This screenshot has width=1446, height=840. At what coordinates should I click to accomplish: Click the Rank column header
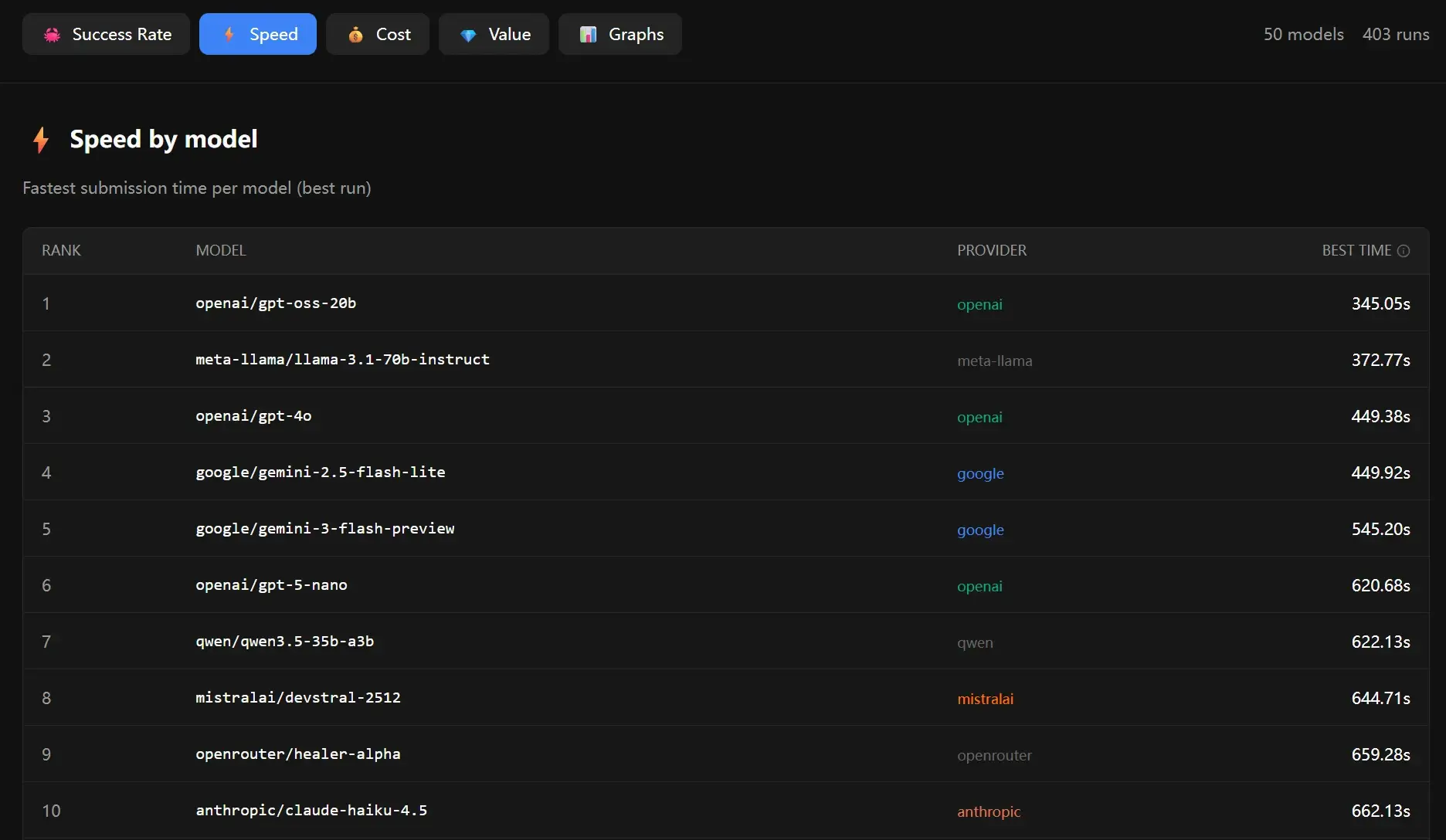click(x=61, y=251)
